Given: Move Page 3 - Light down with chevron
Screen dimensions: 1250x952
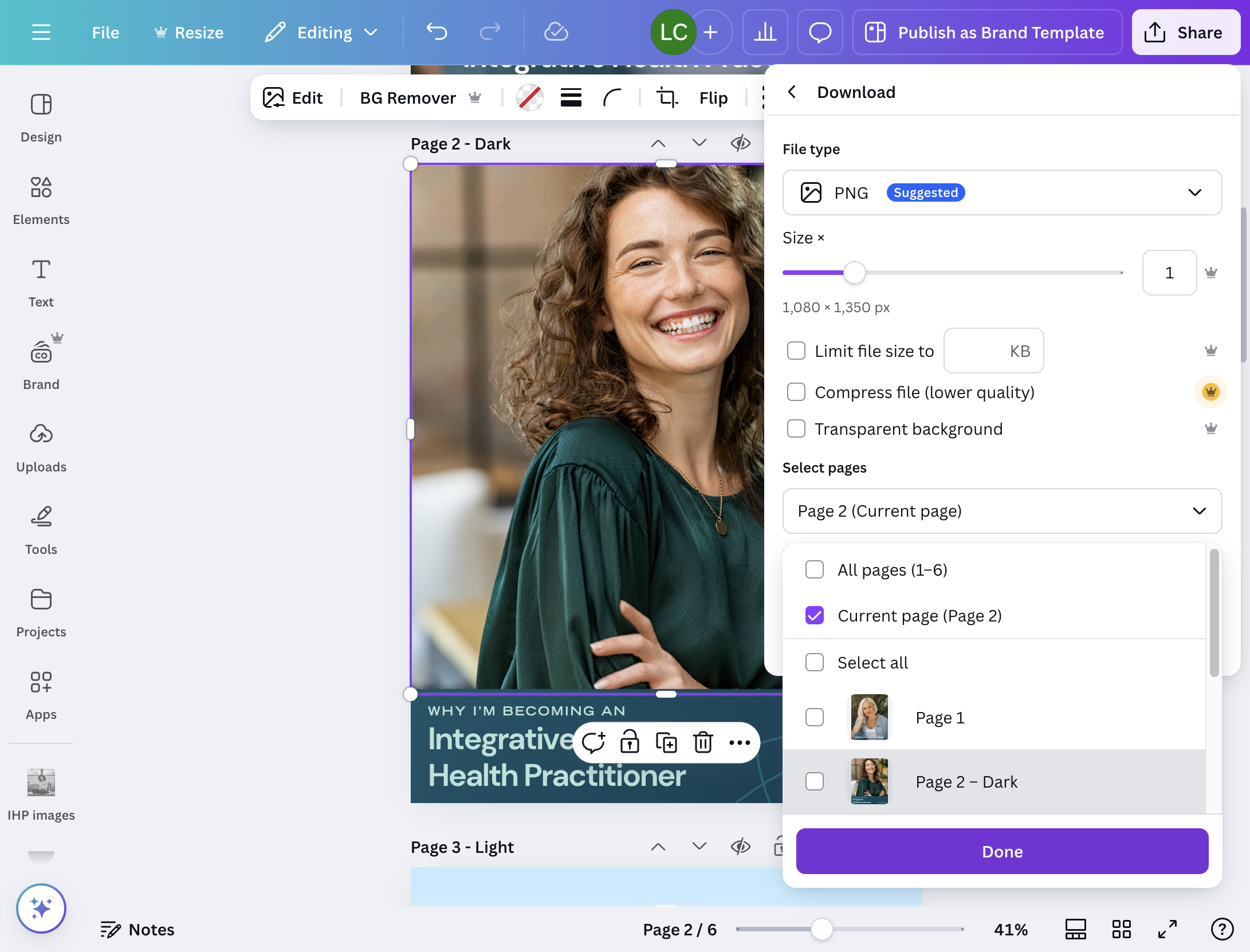Looking at the screenshot, I should [699, 846].
